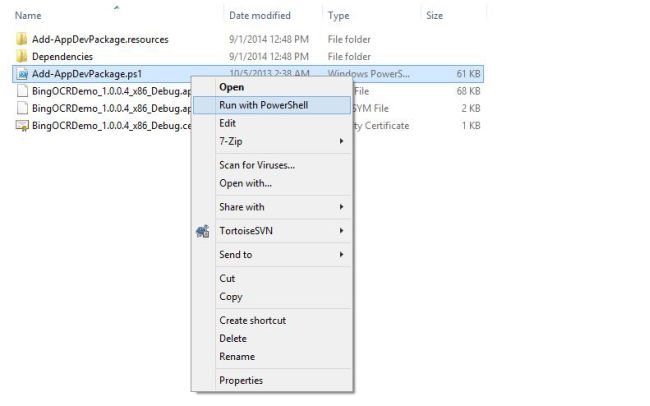Select the Dependencies folder name

pyautogui.click(x=62, y=56)
